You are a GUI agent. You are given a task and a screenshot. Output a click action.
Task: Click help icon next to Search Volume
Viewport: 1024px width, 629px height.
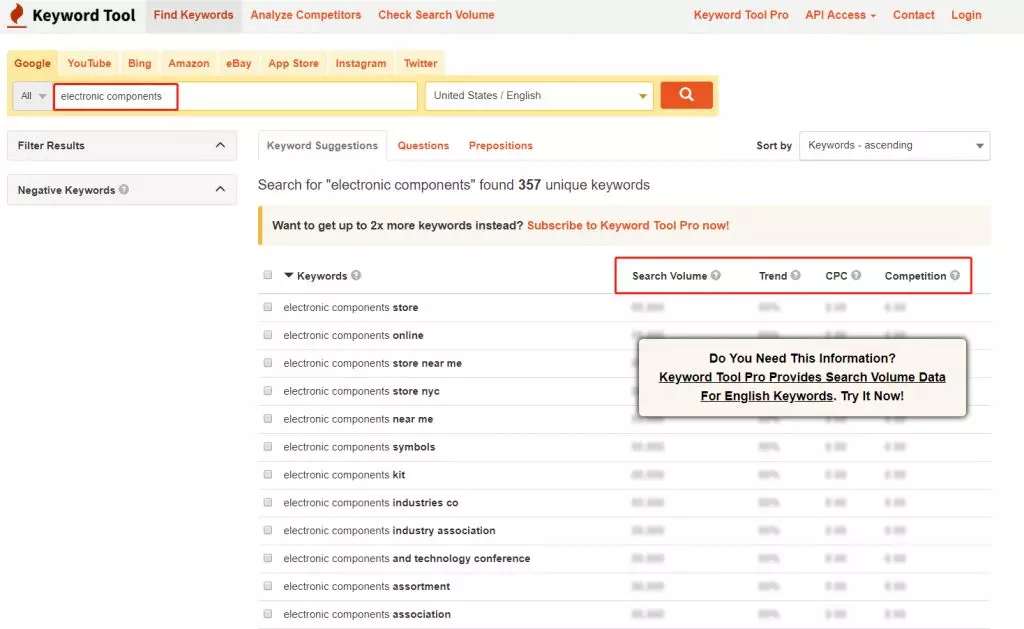click(716, 276)
